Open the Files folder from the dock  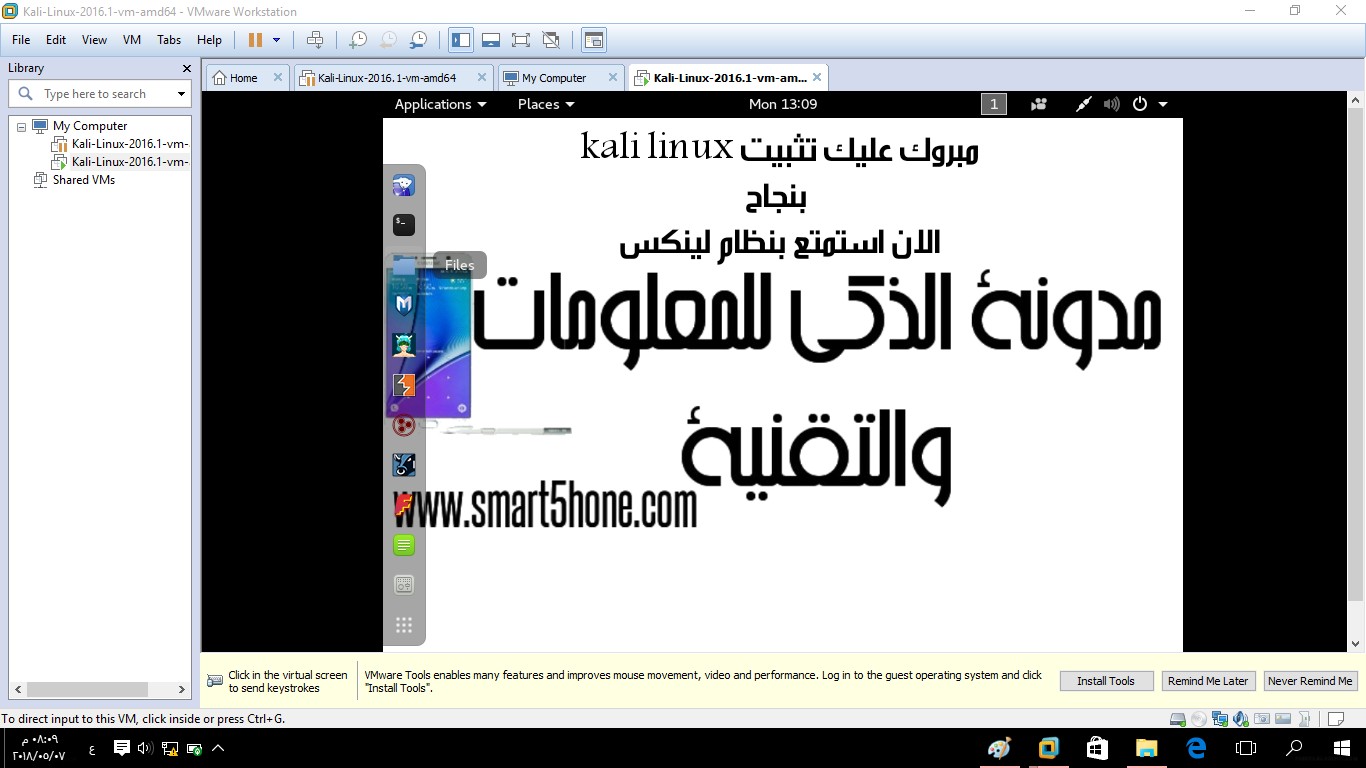(404, 265)
